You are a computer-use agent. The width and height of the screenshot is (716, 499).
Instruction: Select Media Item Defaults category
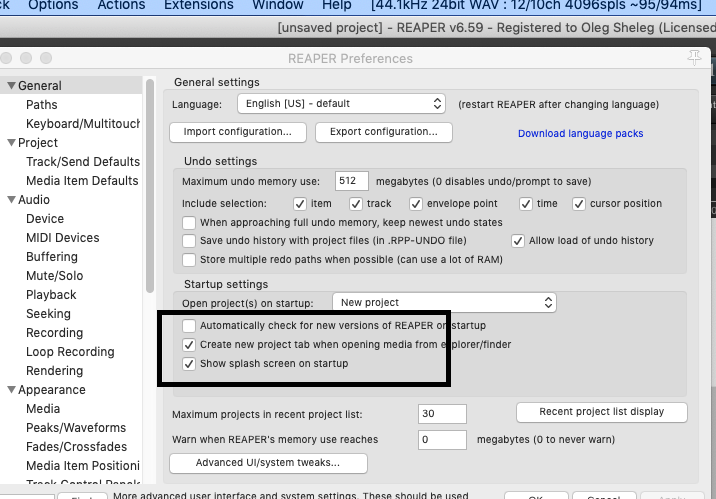pyautogui.click(x=82, y=181)
